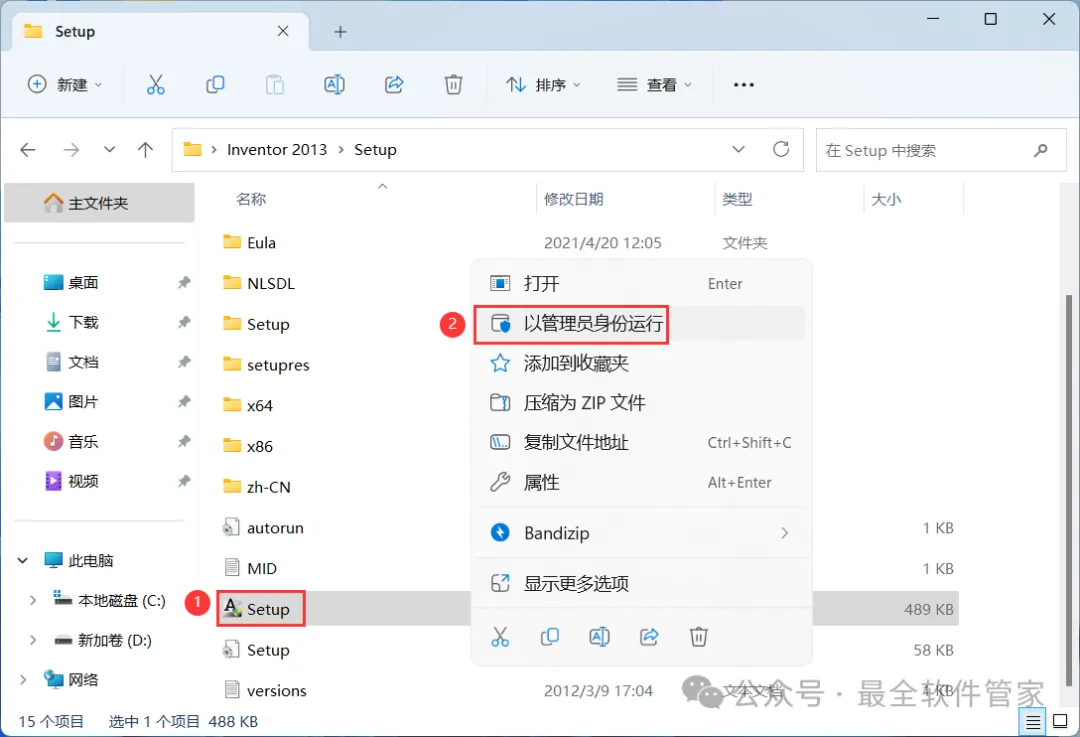
Task: Go up one folder level
Action: 145,149
